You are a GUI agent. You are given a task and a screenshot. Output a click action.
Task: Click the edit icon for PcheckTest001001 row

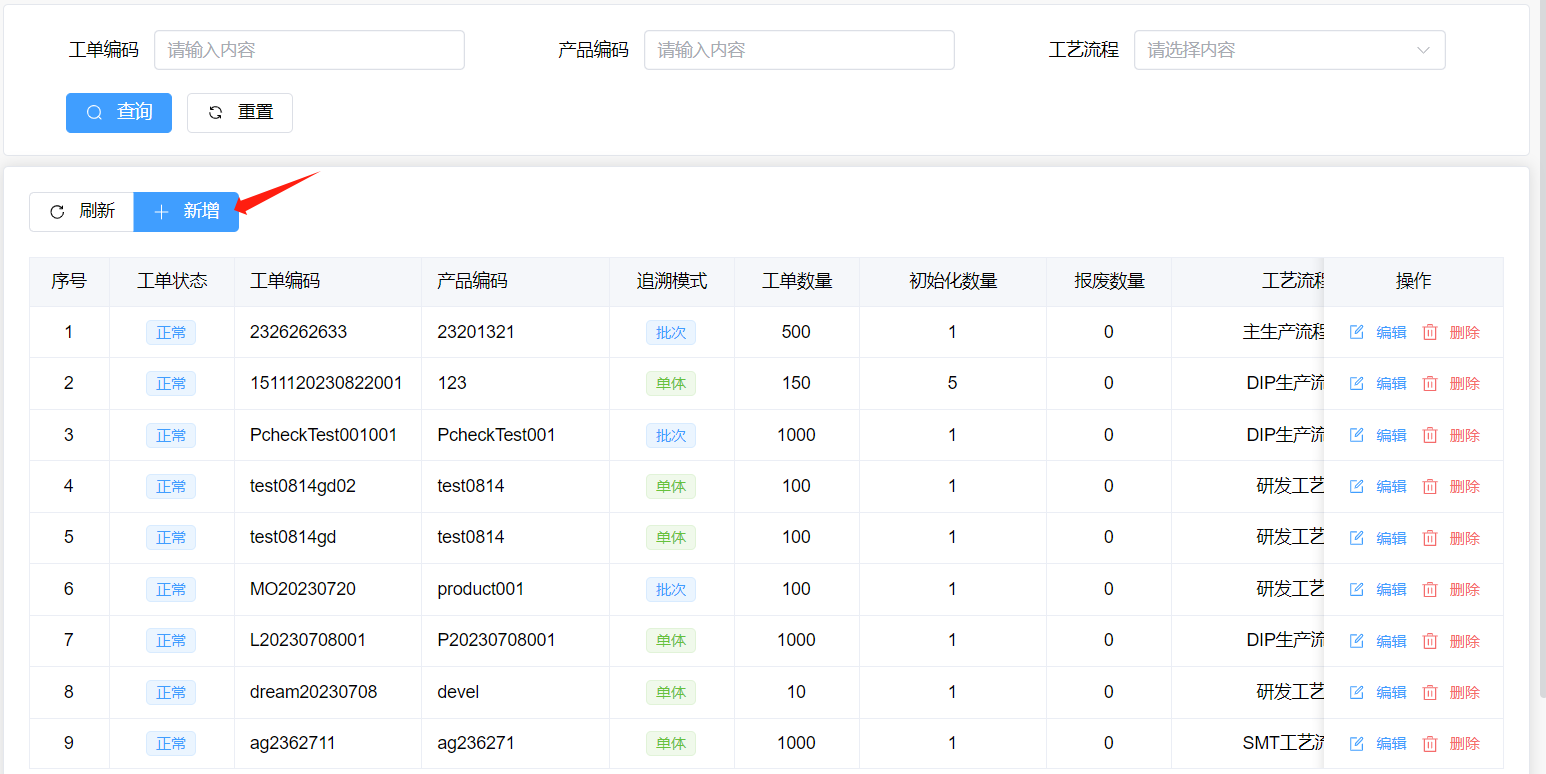point(1356,435)
